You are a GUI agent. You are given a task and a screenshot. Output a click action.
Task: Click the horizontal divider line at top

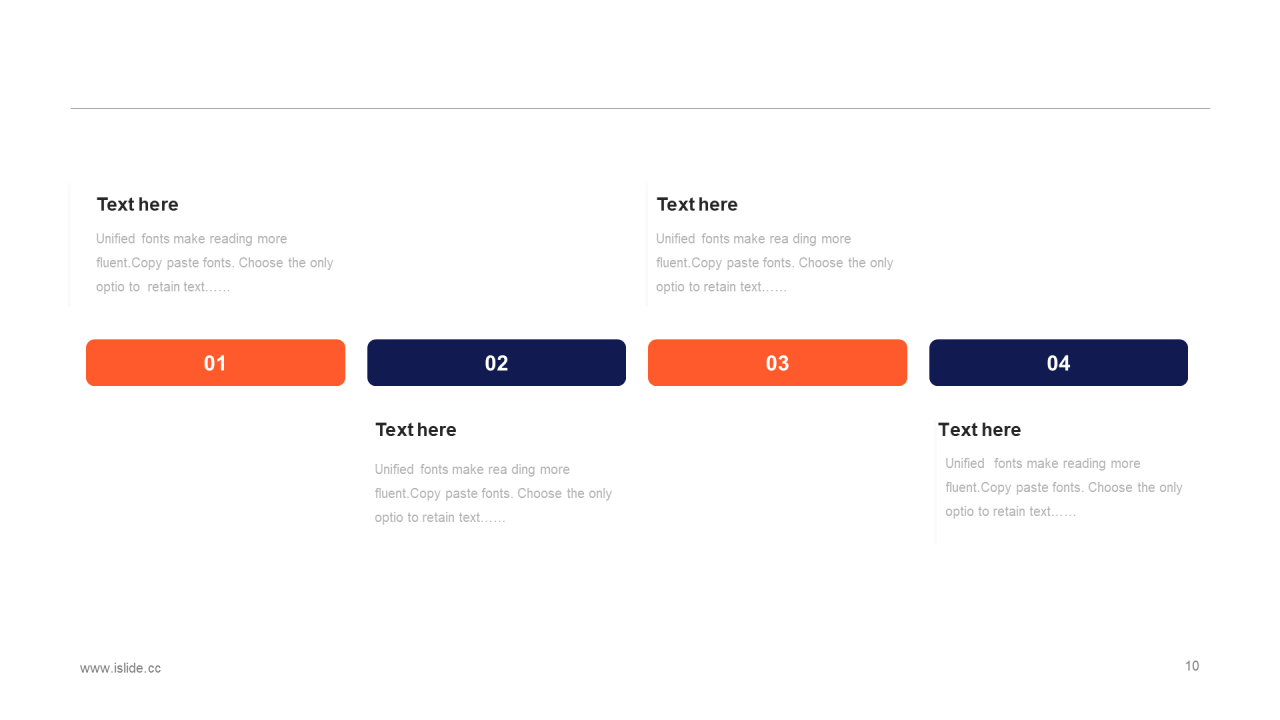click(x=640, y=108)
